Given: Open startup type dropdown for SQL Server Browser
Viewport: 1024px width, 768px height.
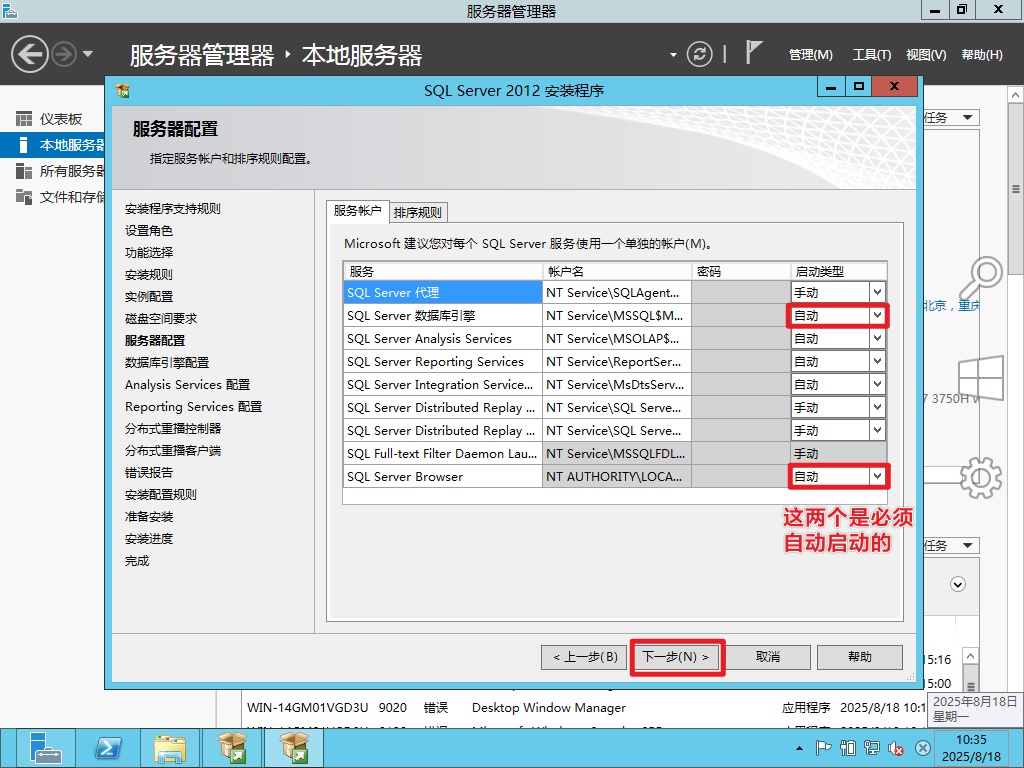Looking at the screenshot, I should coord(877,477).
